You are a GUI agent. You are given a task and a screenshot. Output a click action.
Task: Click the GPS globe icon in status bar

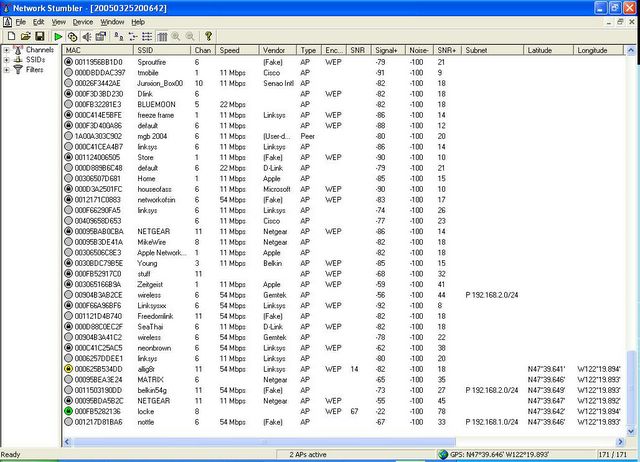point(443,454)
